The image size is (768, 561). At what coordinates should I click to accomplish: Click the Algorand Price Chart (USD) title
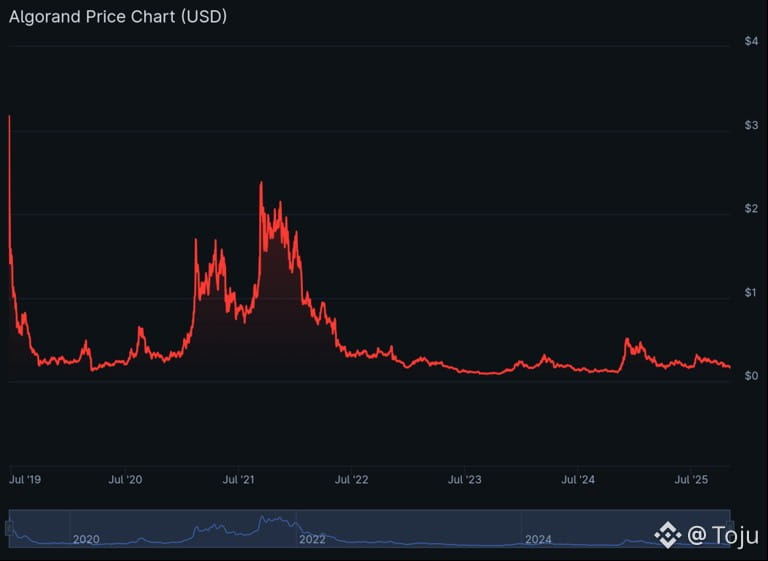coord(118,17)
